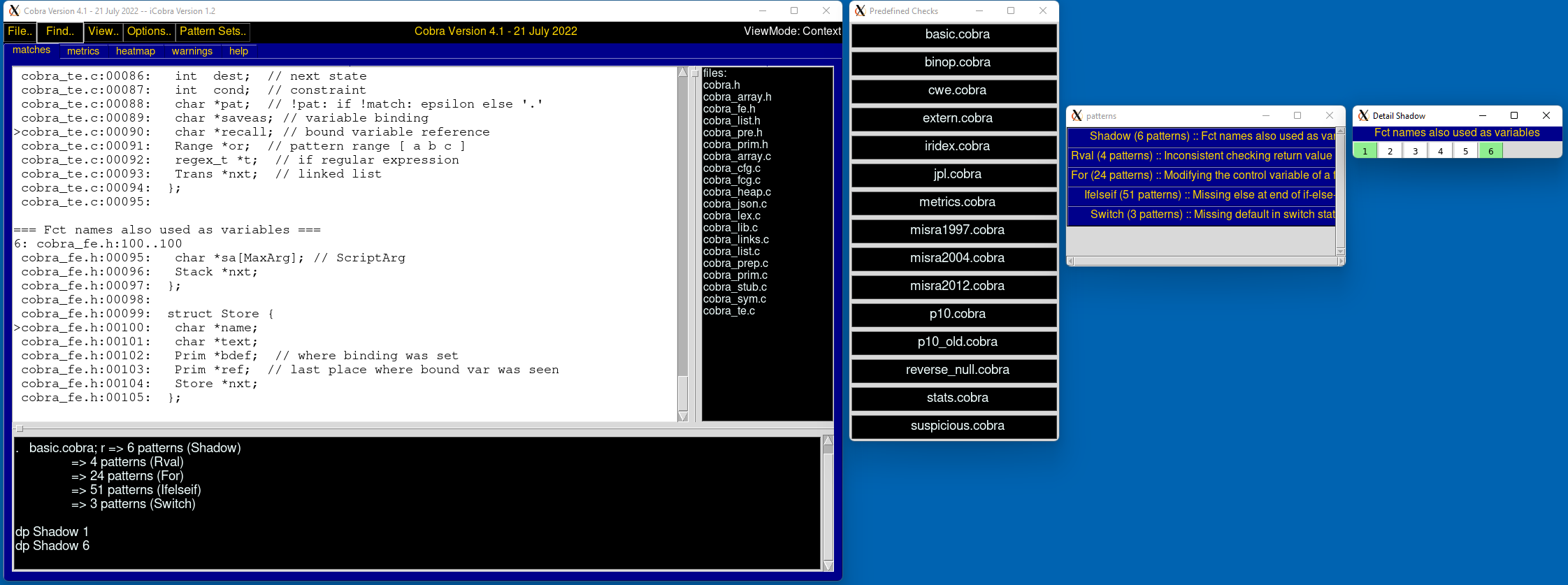Select pattern number 6 in Detail Shadow
Image resolution: width=1568 pixels, height=585 pixels.
click(1490, 151)
